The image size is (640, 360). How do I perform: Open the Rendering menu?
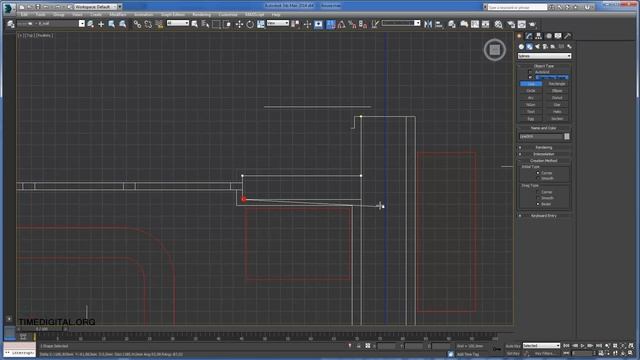coord(201,15)
